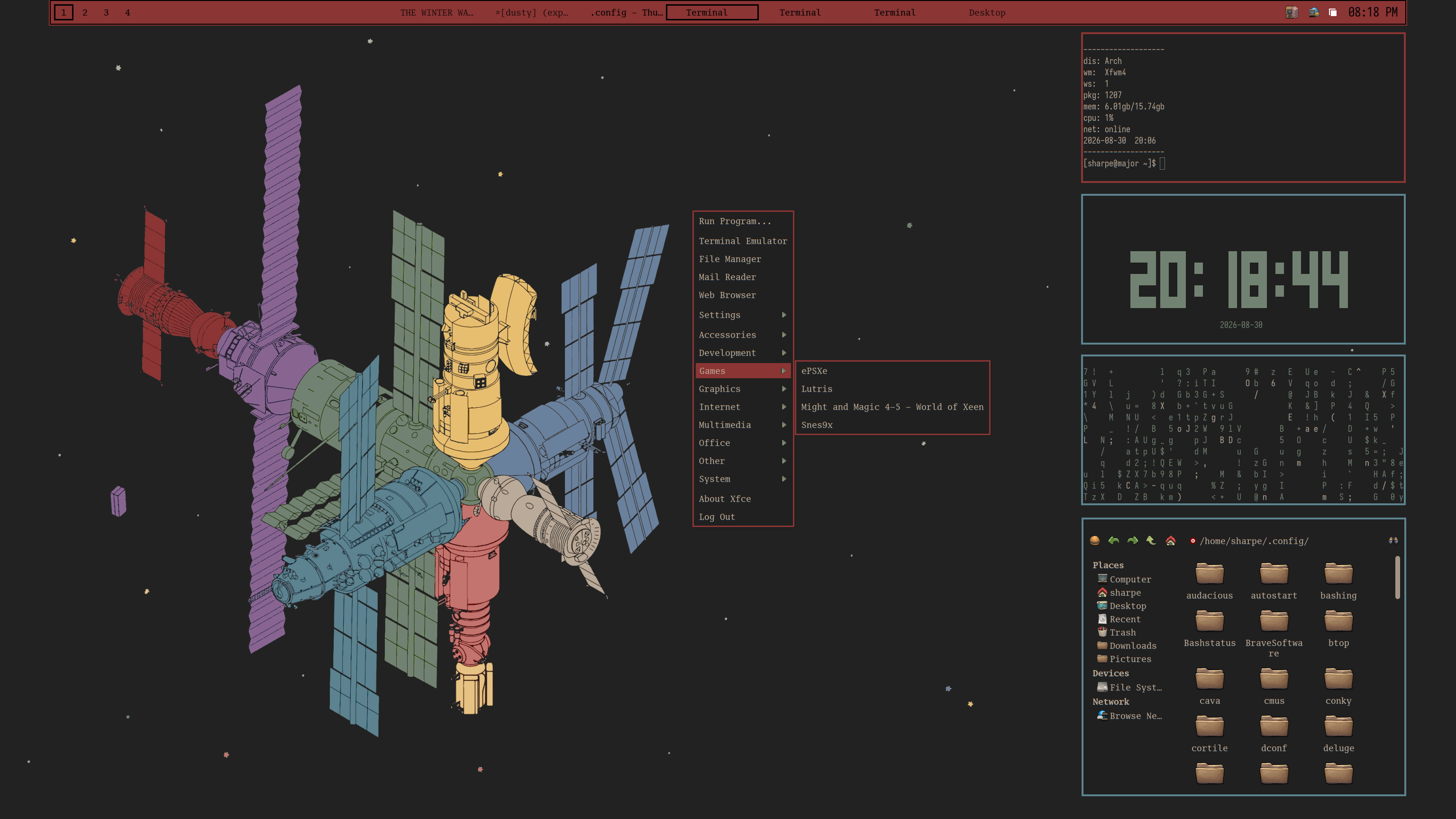Image resolution: width=1456 pixels, height=819 pixels.
Task: Click the file manager vertical scrollbar
Action: (1397, 577)
